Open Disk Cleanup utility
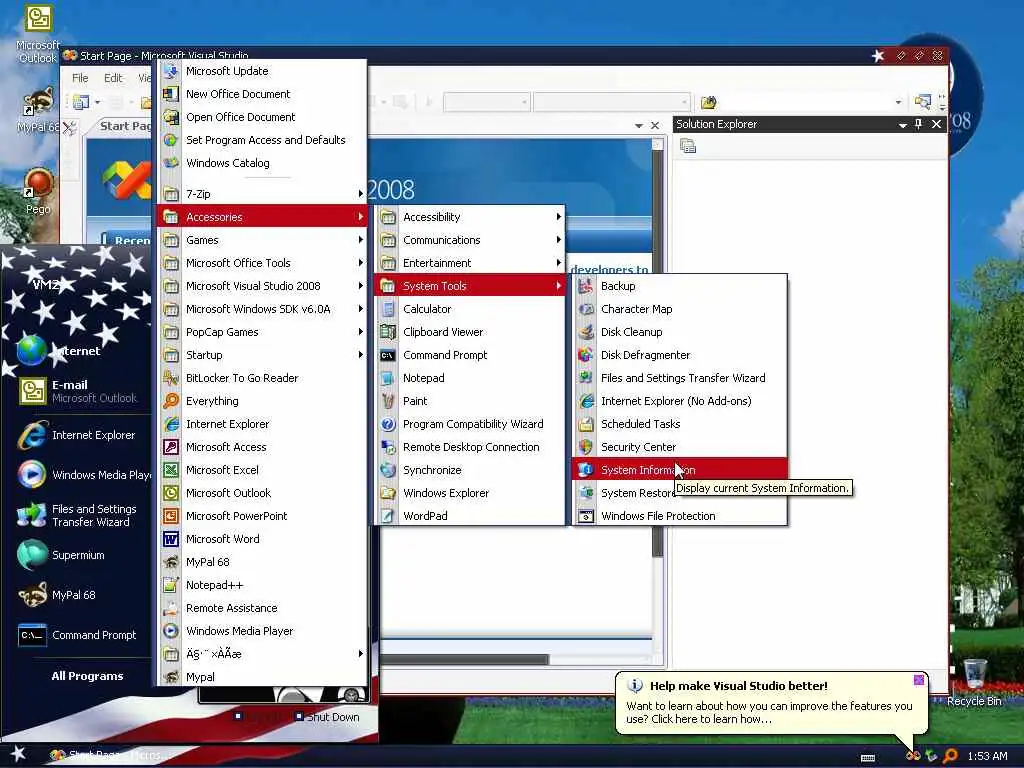 (x=679, y=332)
